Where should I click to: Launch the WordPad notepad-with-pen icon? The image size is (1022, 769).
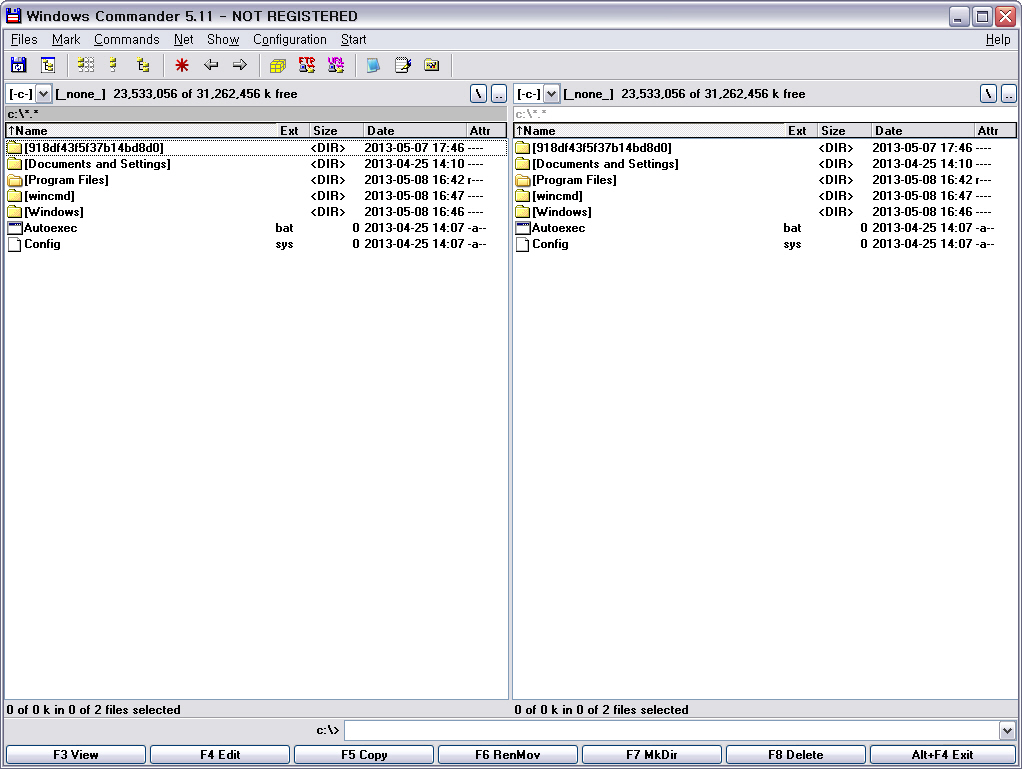[x=403, y=65]
